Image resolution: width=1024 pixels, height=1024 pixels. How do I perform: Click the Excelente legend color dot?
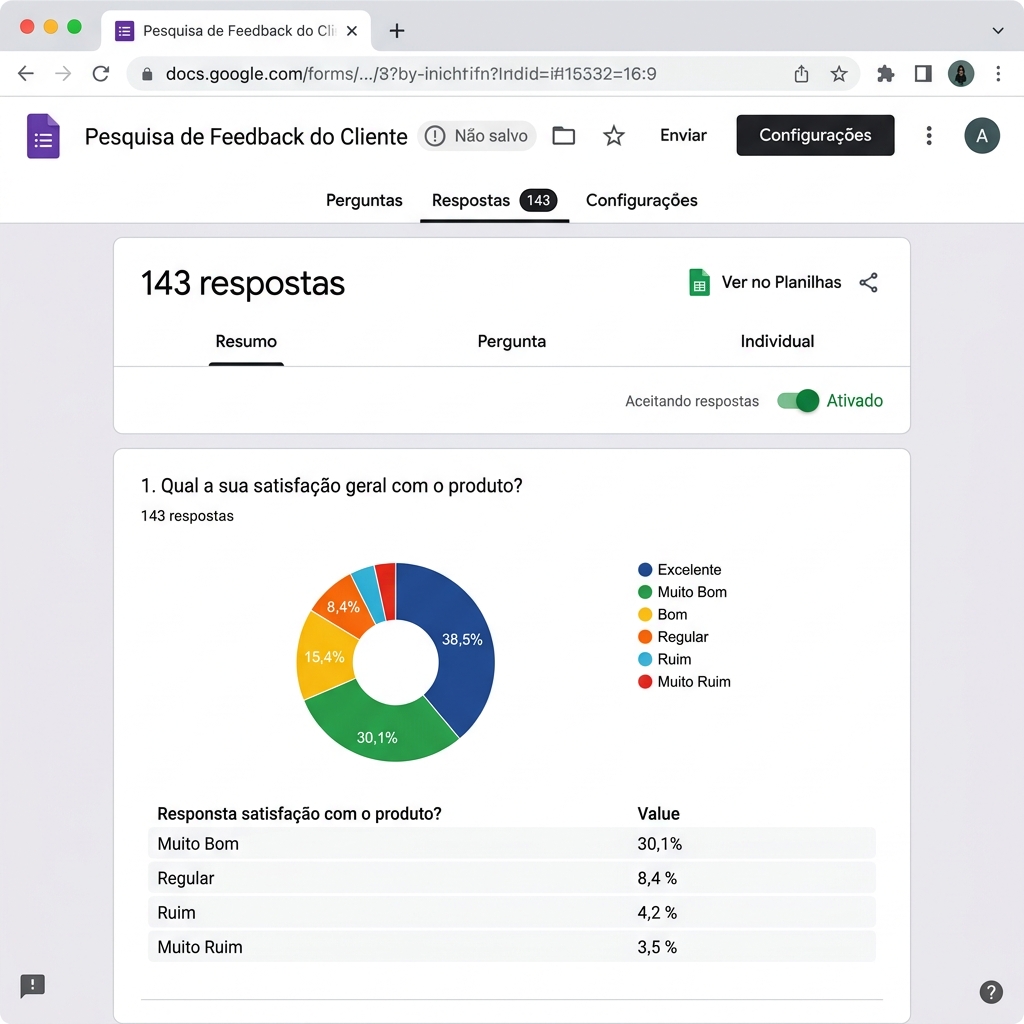[x=645, y=569]
